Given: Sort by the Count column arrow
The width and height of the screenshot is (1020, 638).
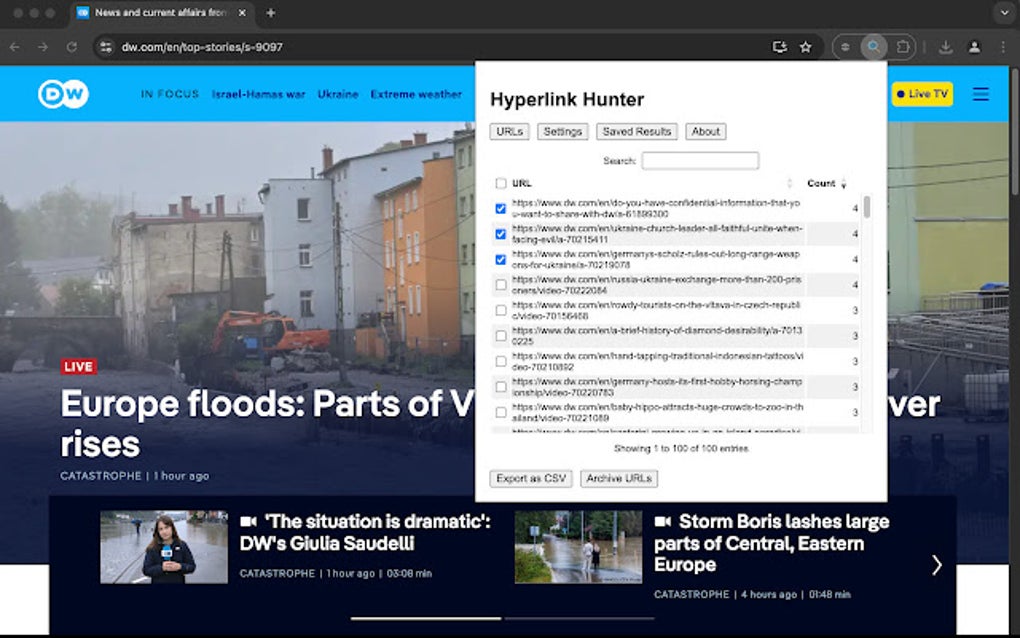Looking at the screenshot, I should click(845, 184).
